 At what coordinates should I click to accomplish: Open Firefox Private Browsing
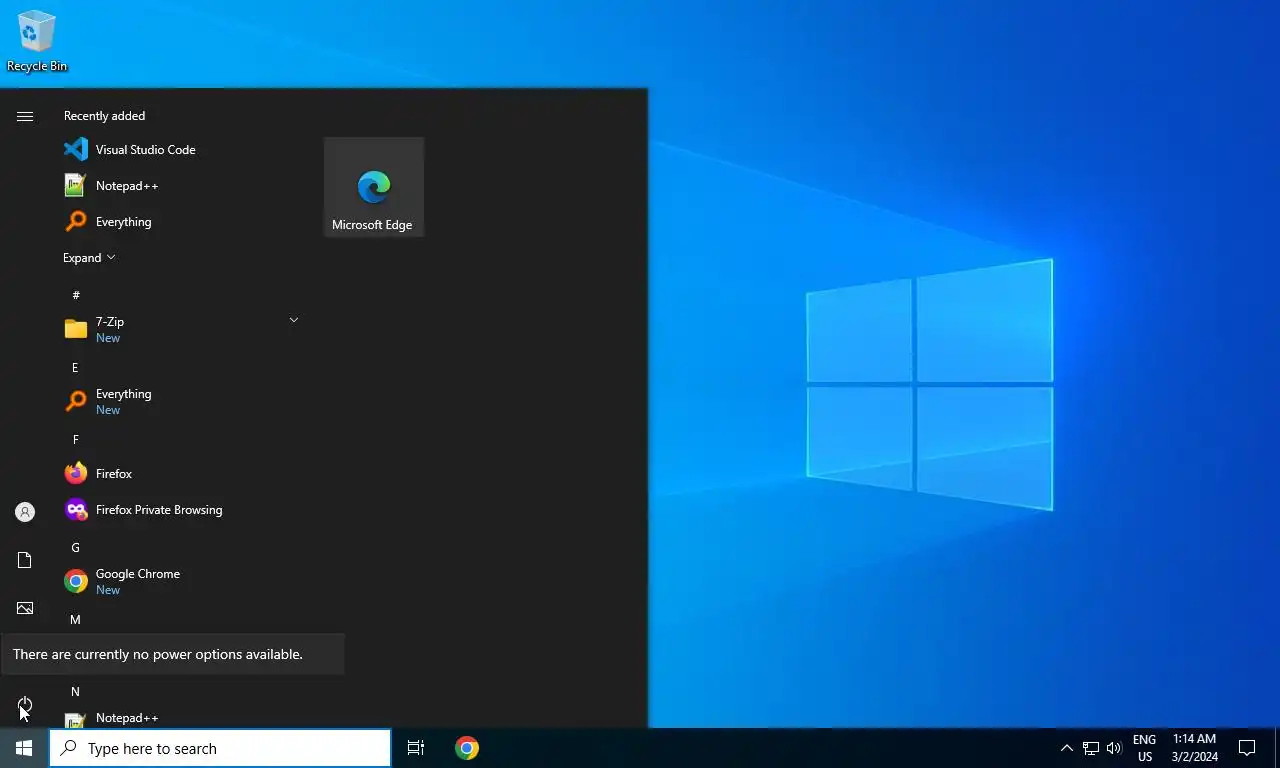click(x=180, y=510)
